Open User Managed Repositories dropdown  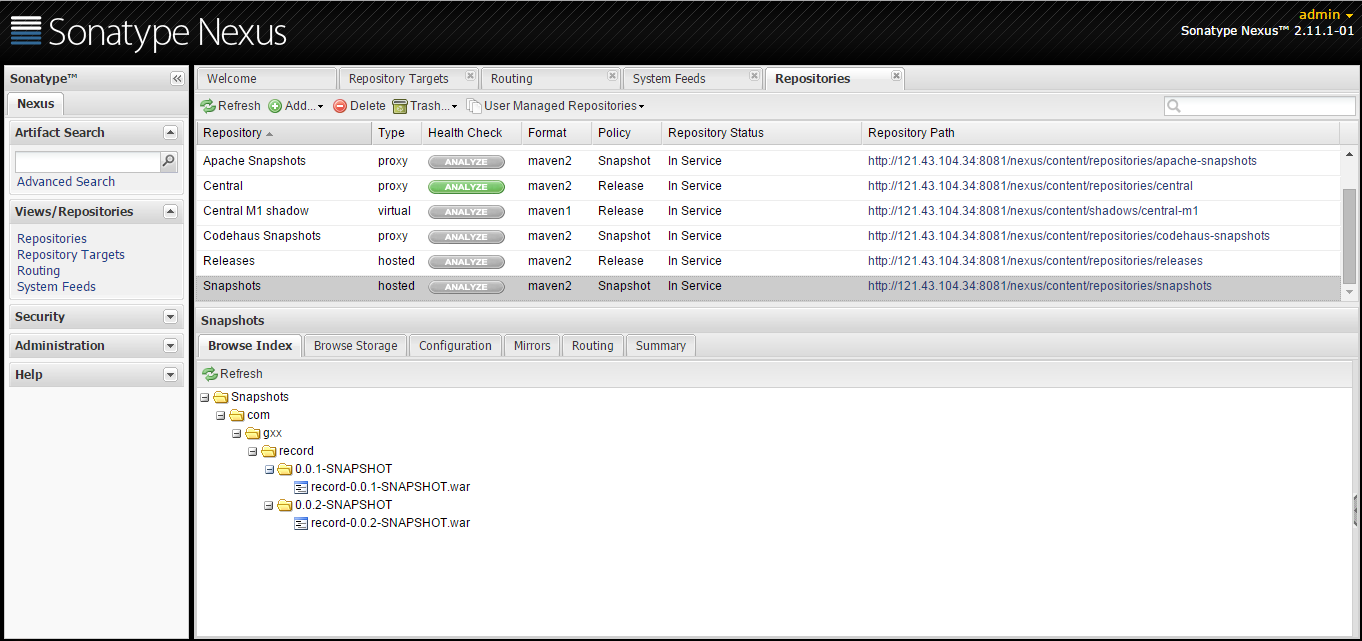556,106
